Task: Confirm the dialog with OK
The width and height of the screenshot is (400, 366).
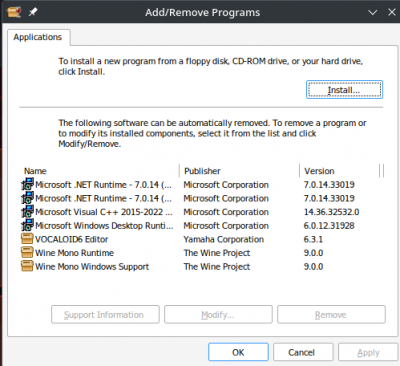Action: tap(238, 352)
